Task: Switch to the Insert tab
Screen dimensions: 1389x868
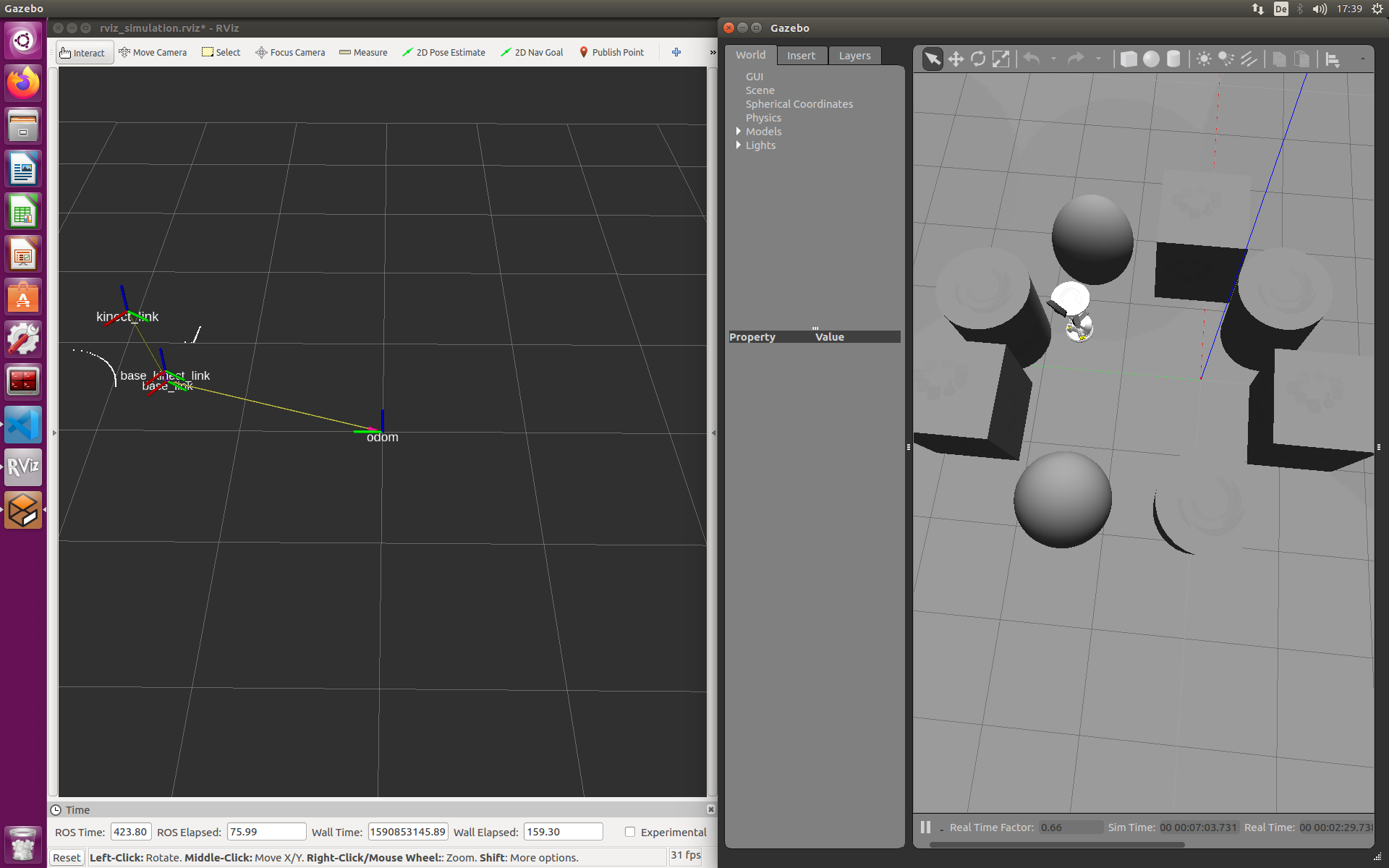Action: pos(801,56)
